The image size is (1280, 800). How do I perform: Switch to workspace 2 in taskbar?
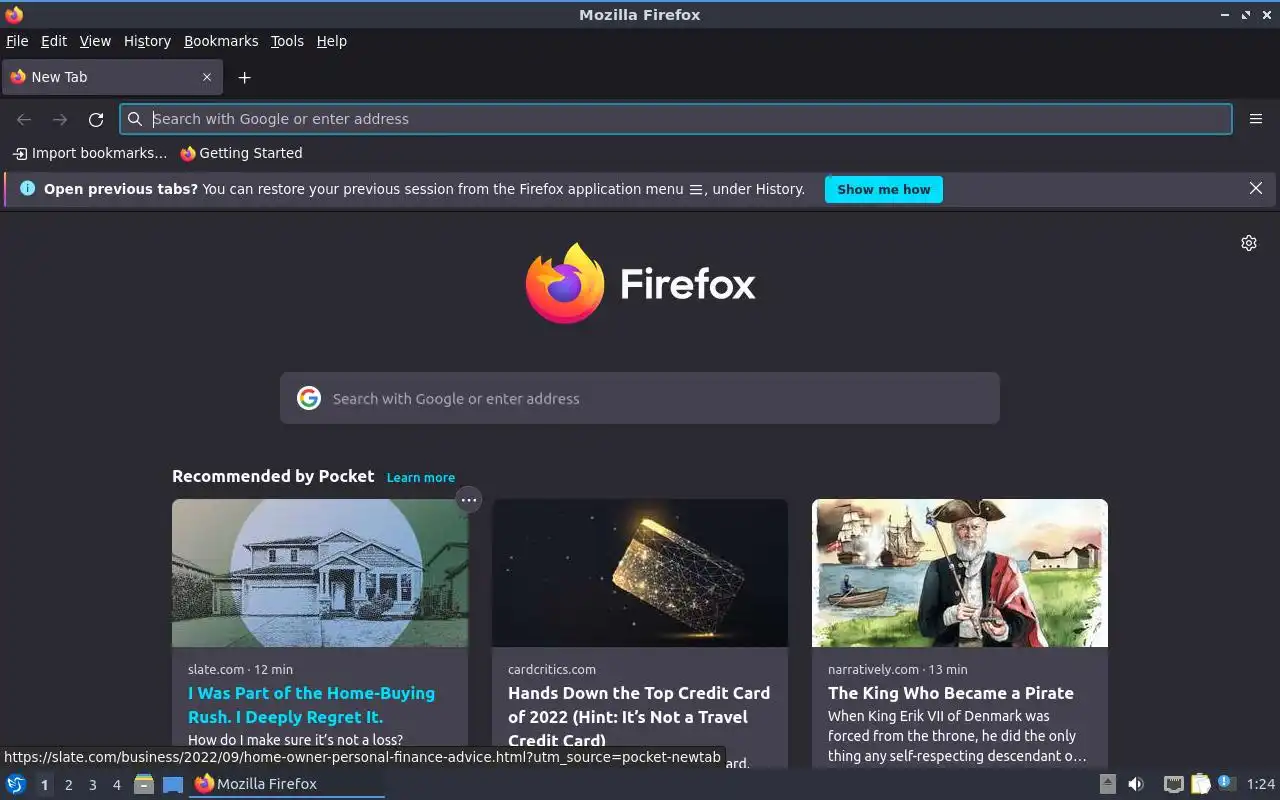tap(69, 785)
